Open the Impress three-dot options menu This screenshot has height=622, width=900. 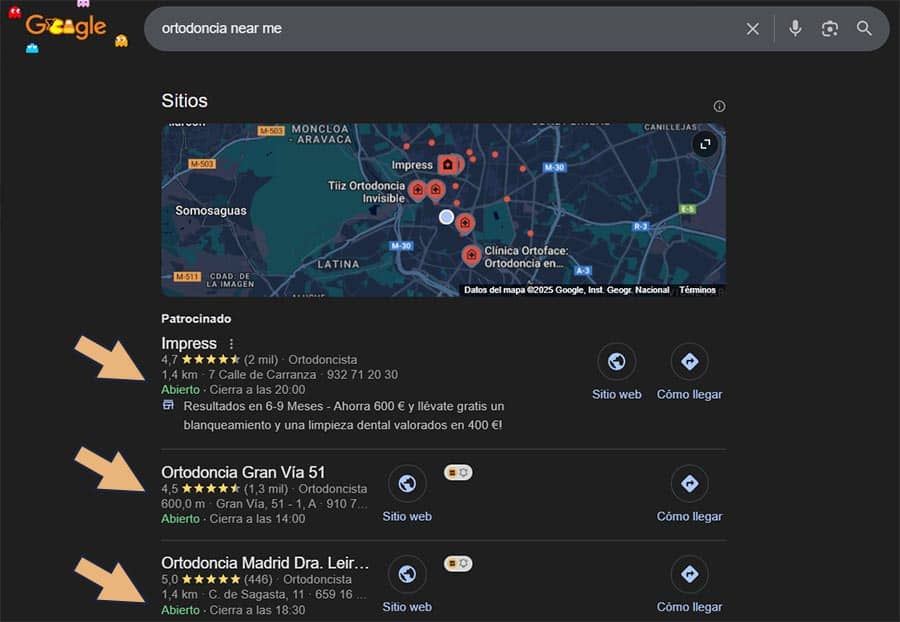(x=231, y=343)
